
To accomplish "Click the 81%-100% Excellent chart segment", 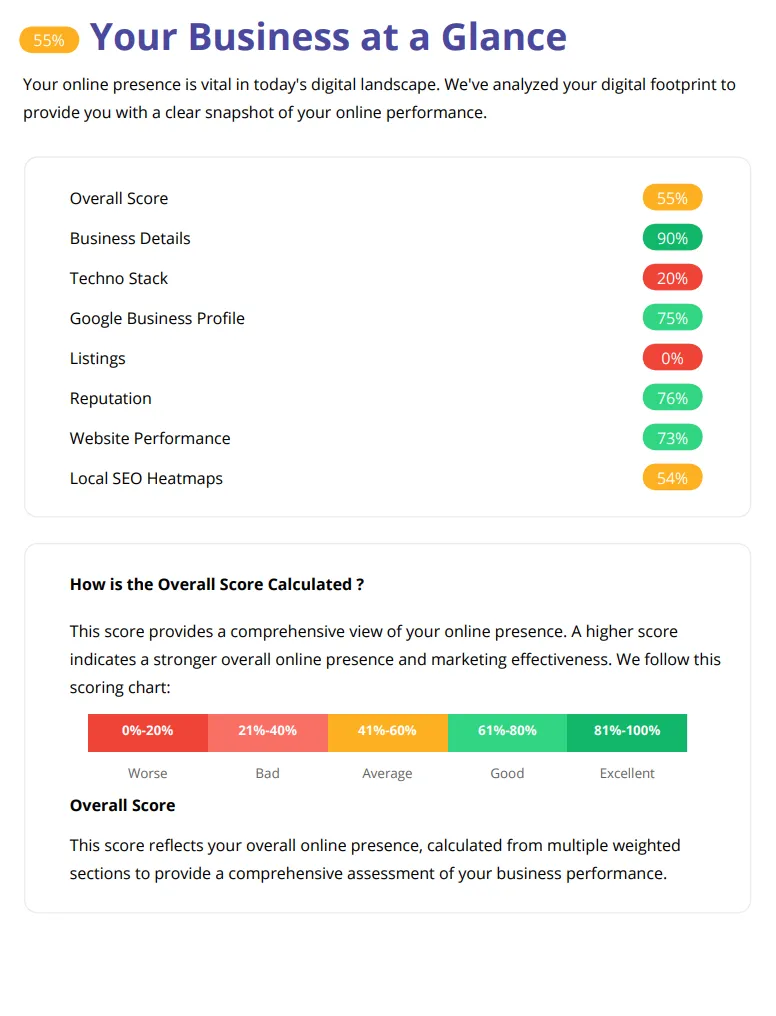I will [x=627, y=733].
